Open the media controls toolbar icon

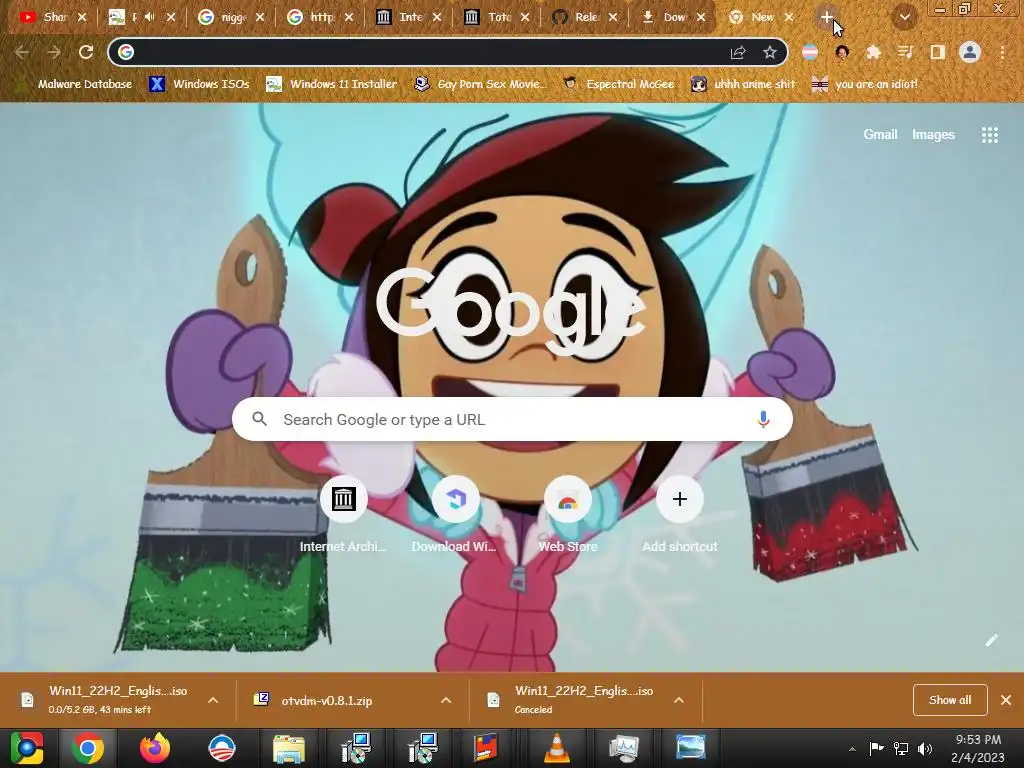(905, 52)
